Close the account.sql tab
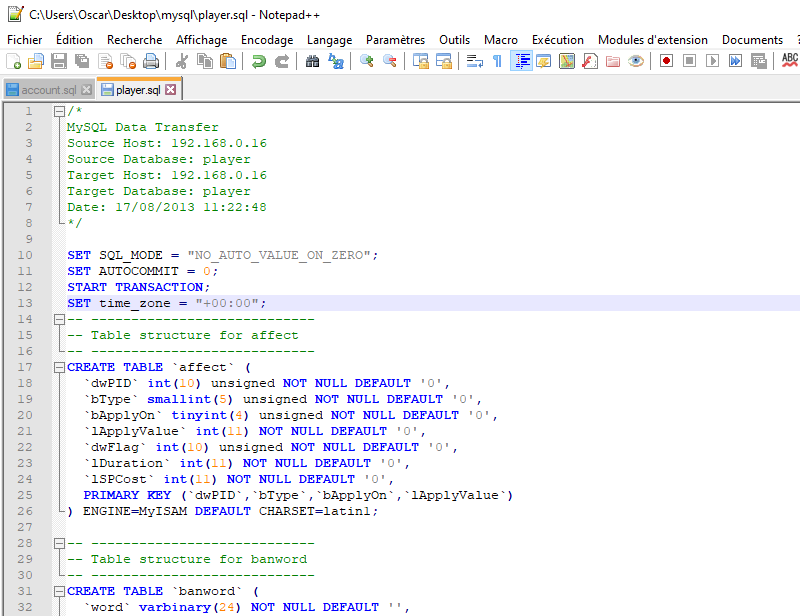The width and height of the screenshot is (800, 616). click(87, 90)
